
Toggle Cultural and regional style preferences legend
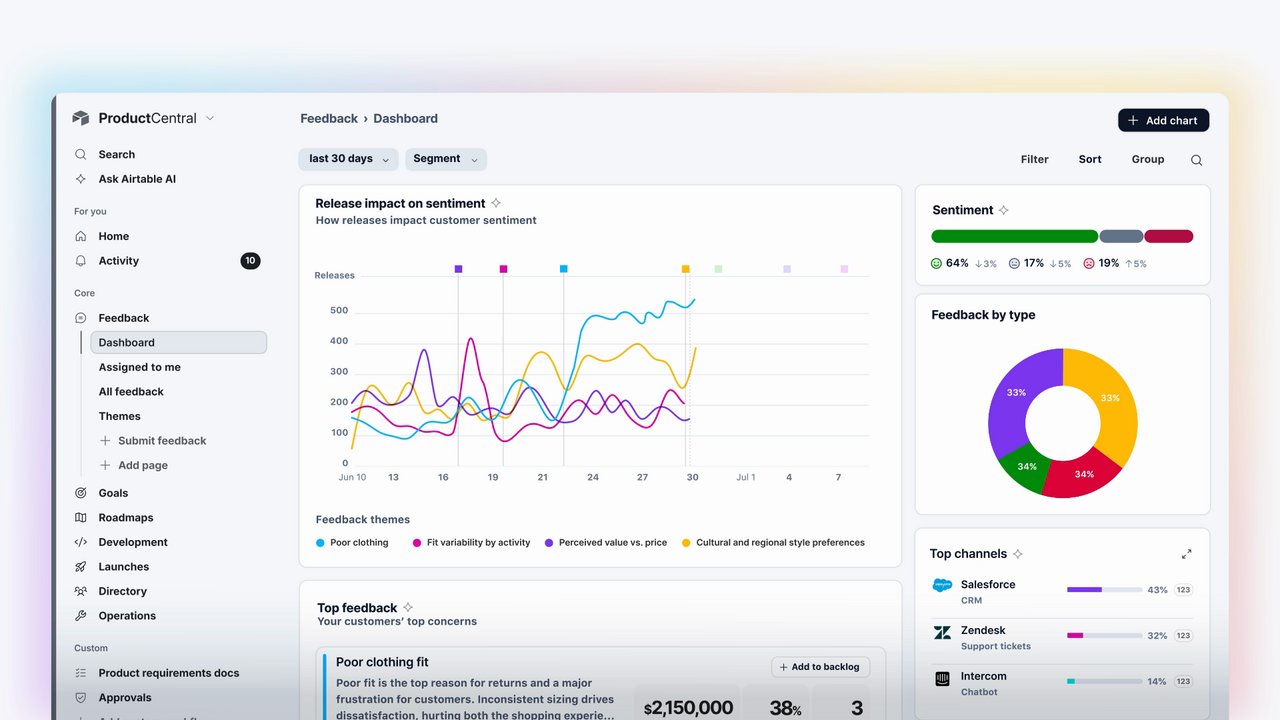coord(773,543)
